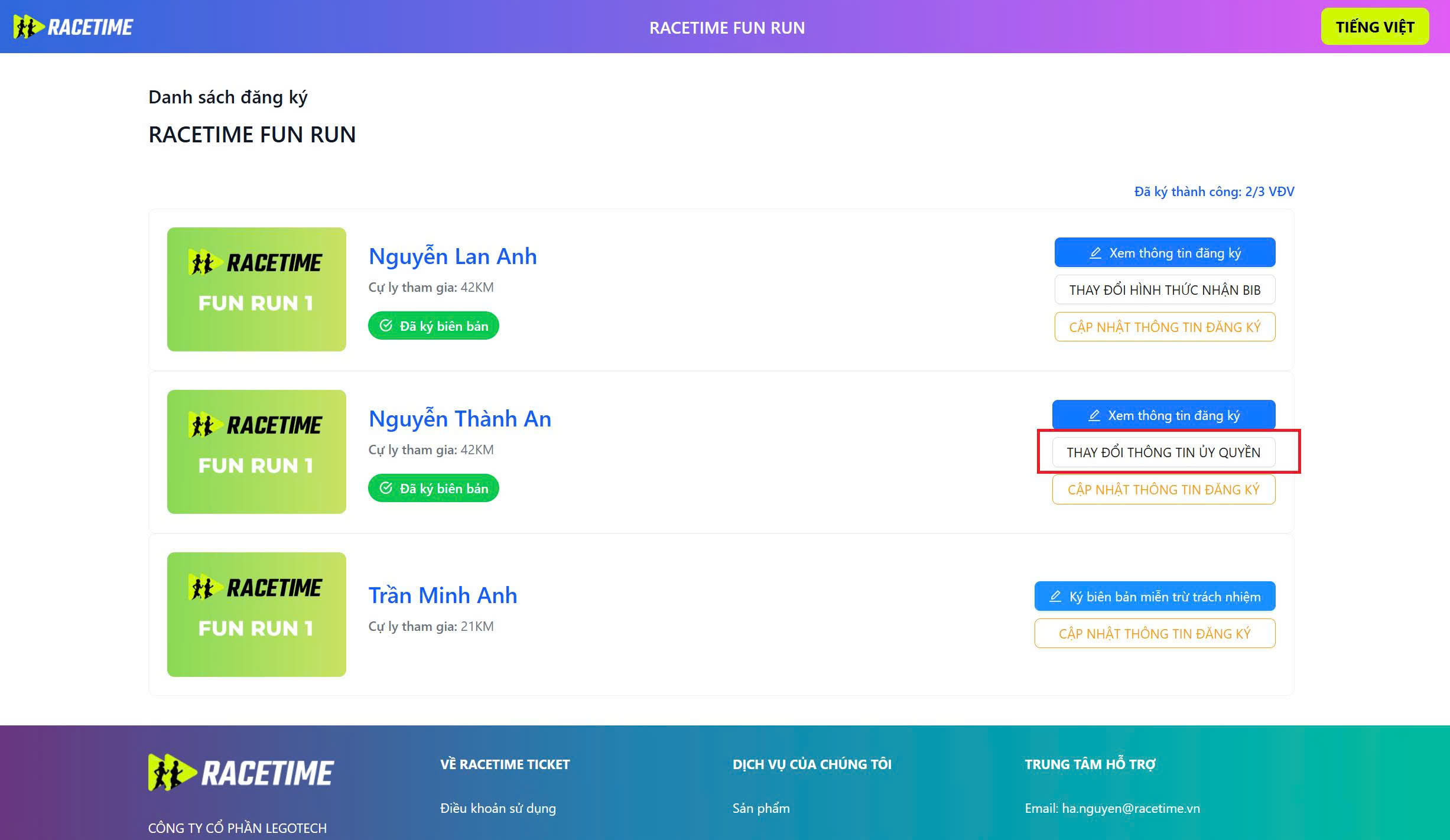Update registration info for Trần Minh Anh
Screen dimensions: 1450x840
click(1155, 634)
